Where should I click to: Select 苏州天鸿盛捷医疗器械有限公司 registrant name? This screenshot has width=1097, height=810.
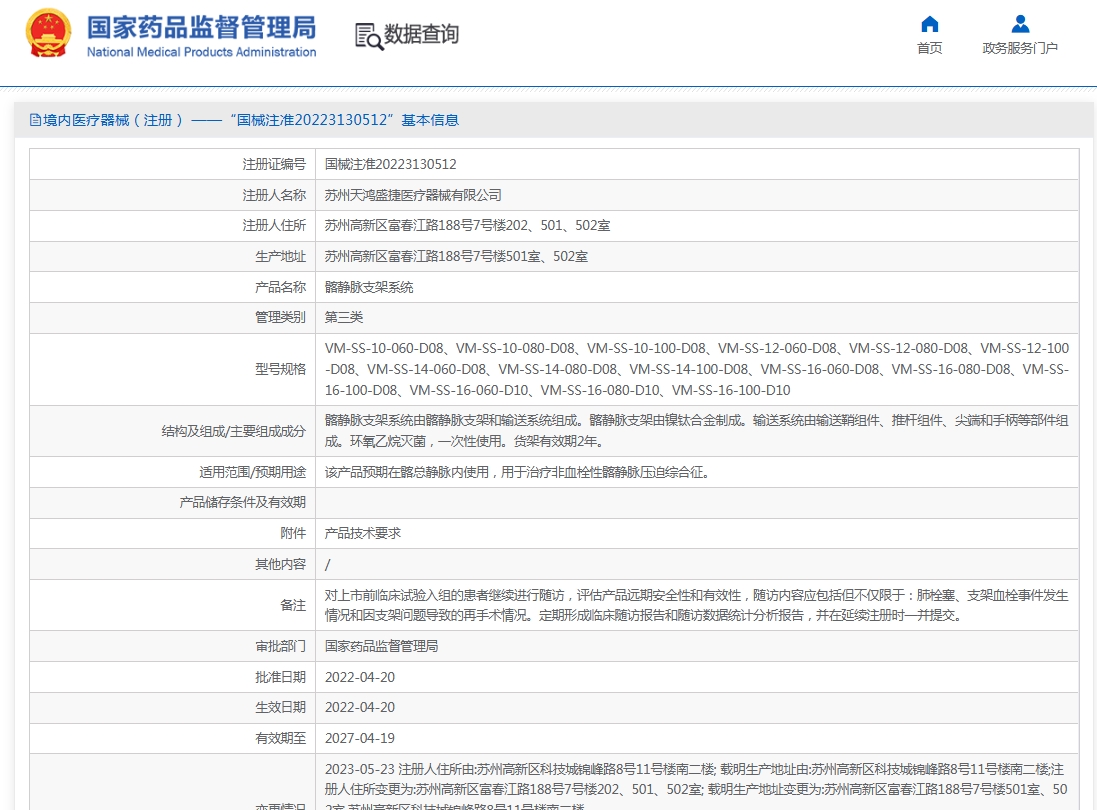point(413,195)
